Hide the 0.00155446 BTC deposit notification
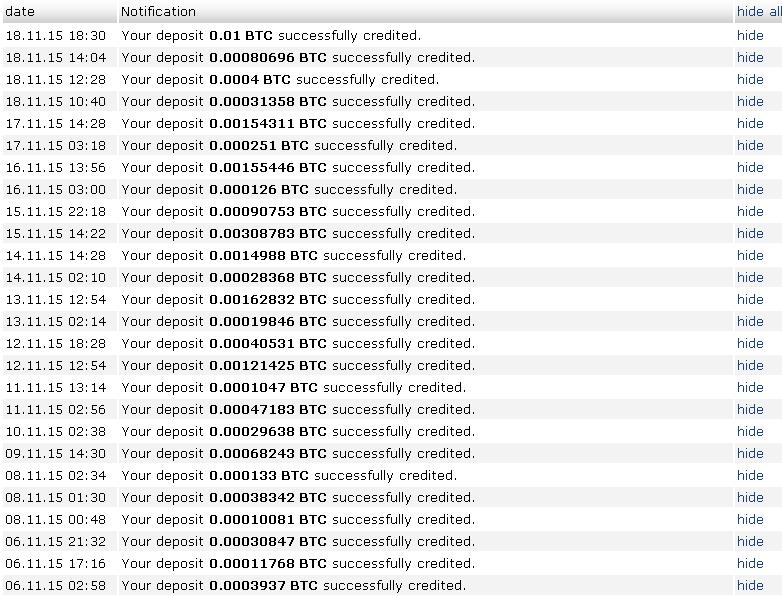 point(750,167)
